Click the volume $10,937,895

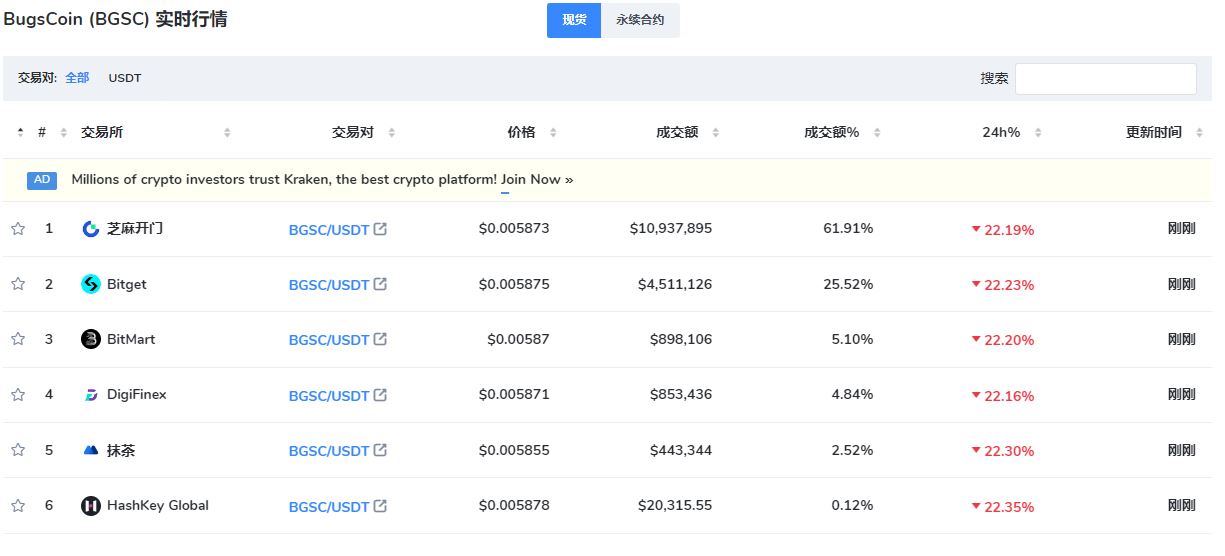(x=671, y=229)
